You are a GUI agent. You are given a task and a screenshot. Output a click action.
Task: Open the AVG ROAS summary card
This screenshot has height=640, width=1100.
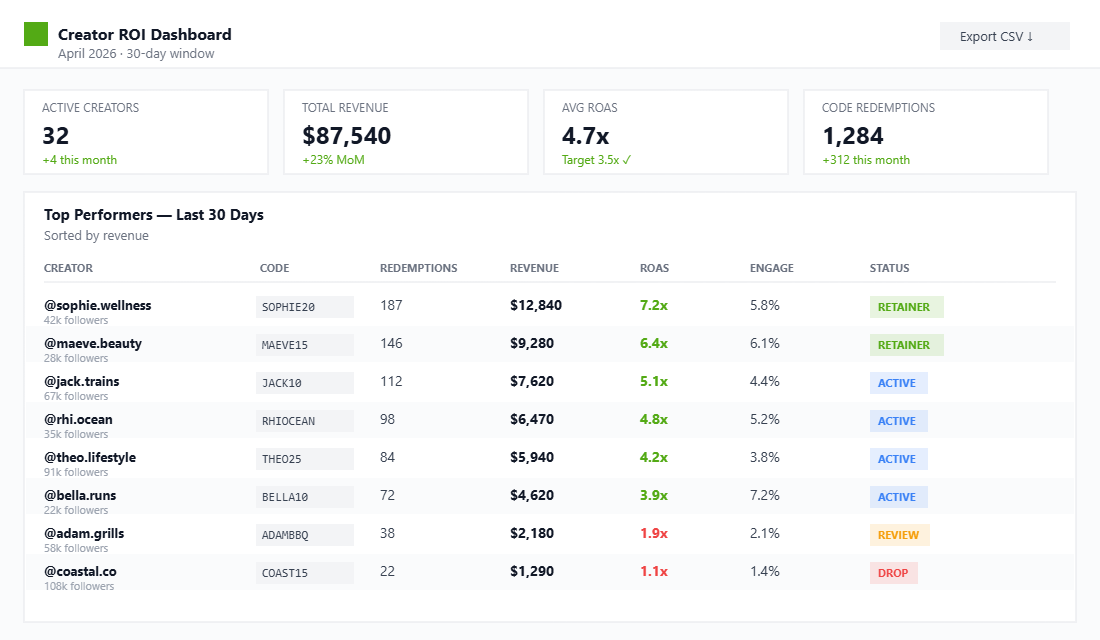pyautogui.click(x=666, y=131)
